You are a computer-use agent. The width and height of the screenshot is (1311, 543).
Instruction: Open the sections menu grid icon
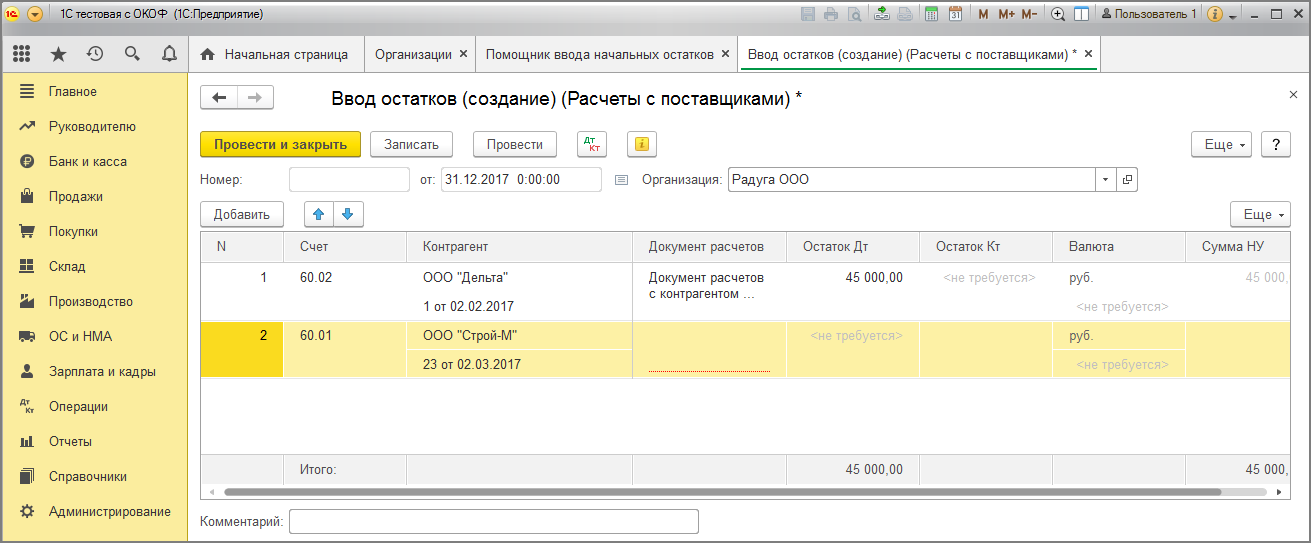point(22,54)
